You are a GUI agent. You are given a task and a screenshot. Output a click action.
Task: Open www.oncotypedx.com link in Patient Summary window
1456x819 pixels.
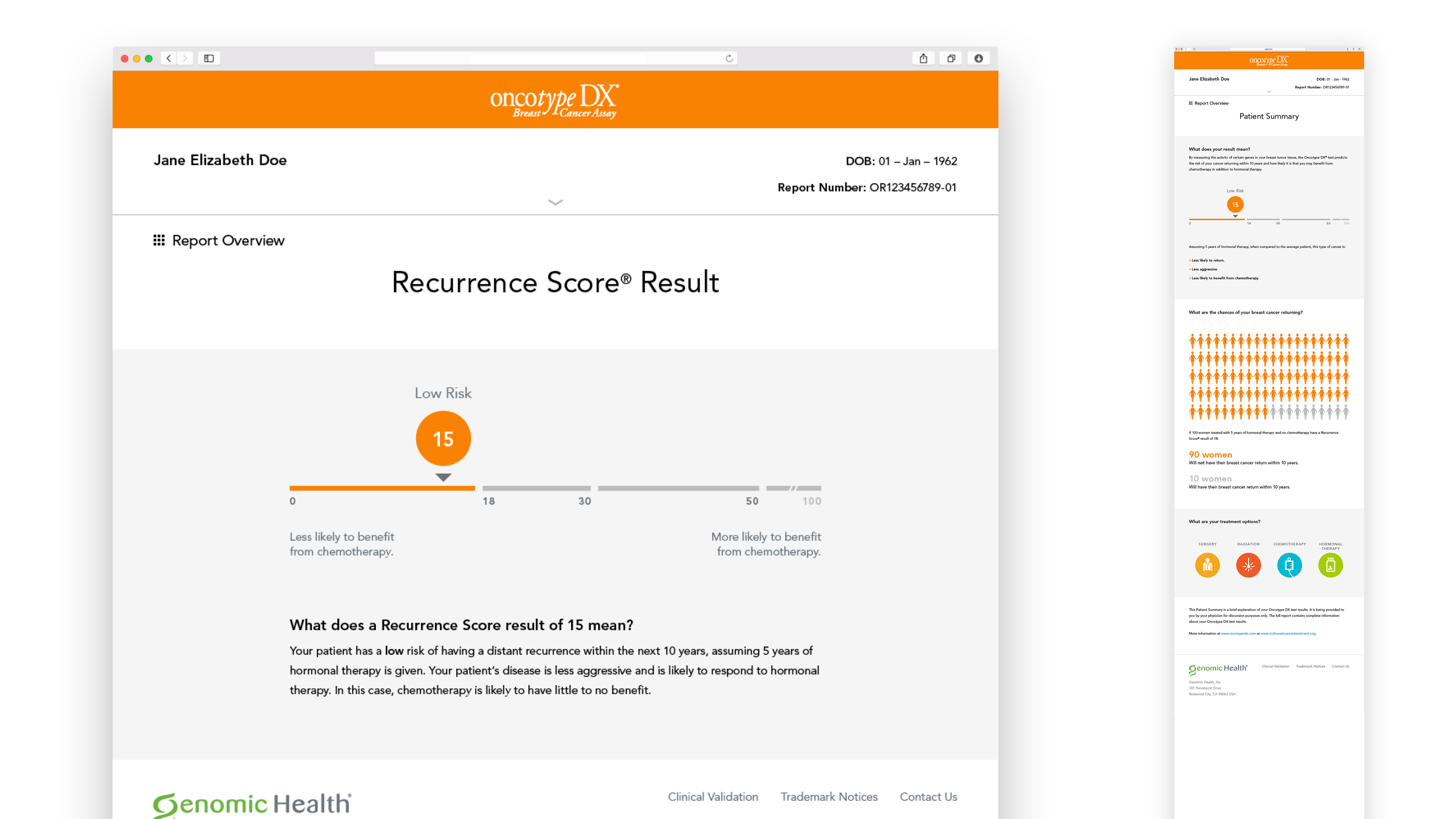point(1238,634)
